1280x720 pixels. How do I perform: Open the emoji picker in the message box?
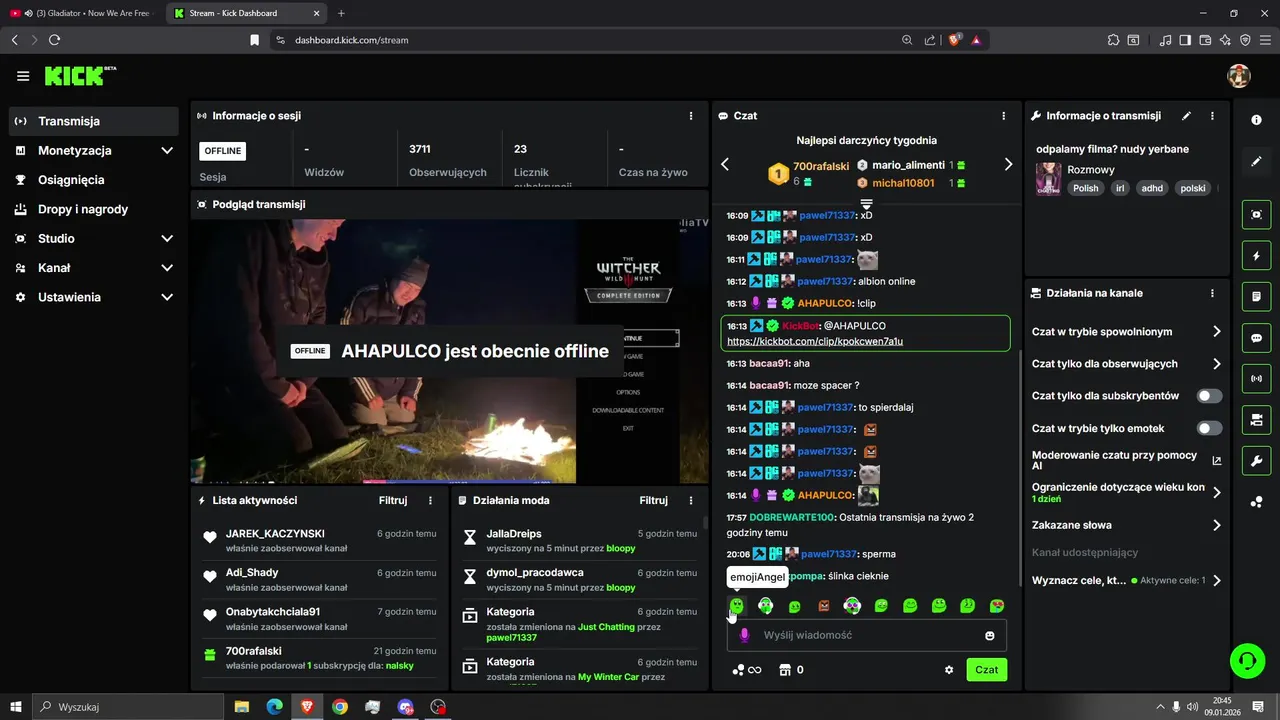990,636
